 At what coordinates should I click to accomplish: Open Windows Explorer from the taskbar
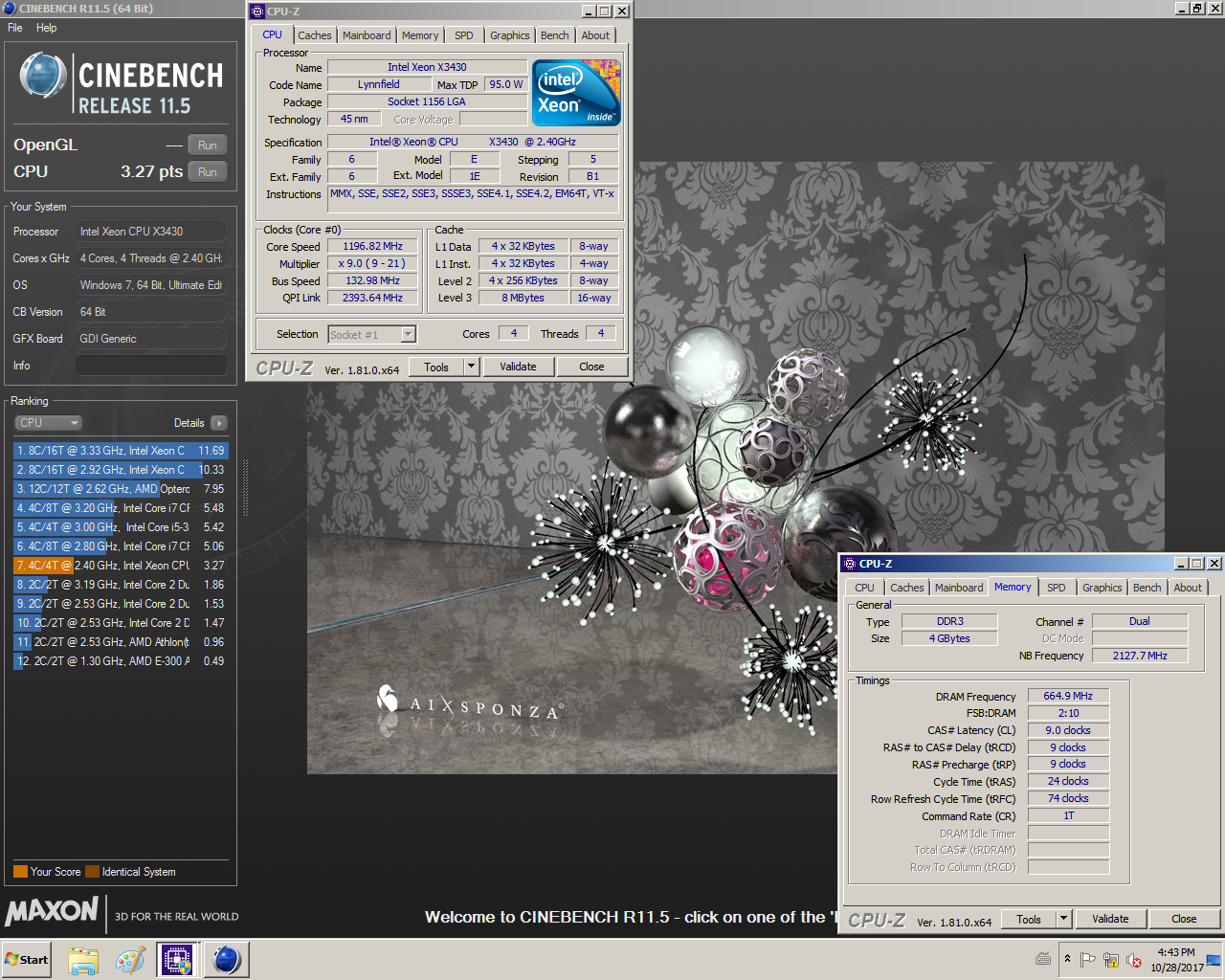pos(83,960)
